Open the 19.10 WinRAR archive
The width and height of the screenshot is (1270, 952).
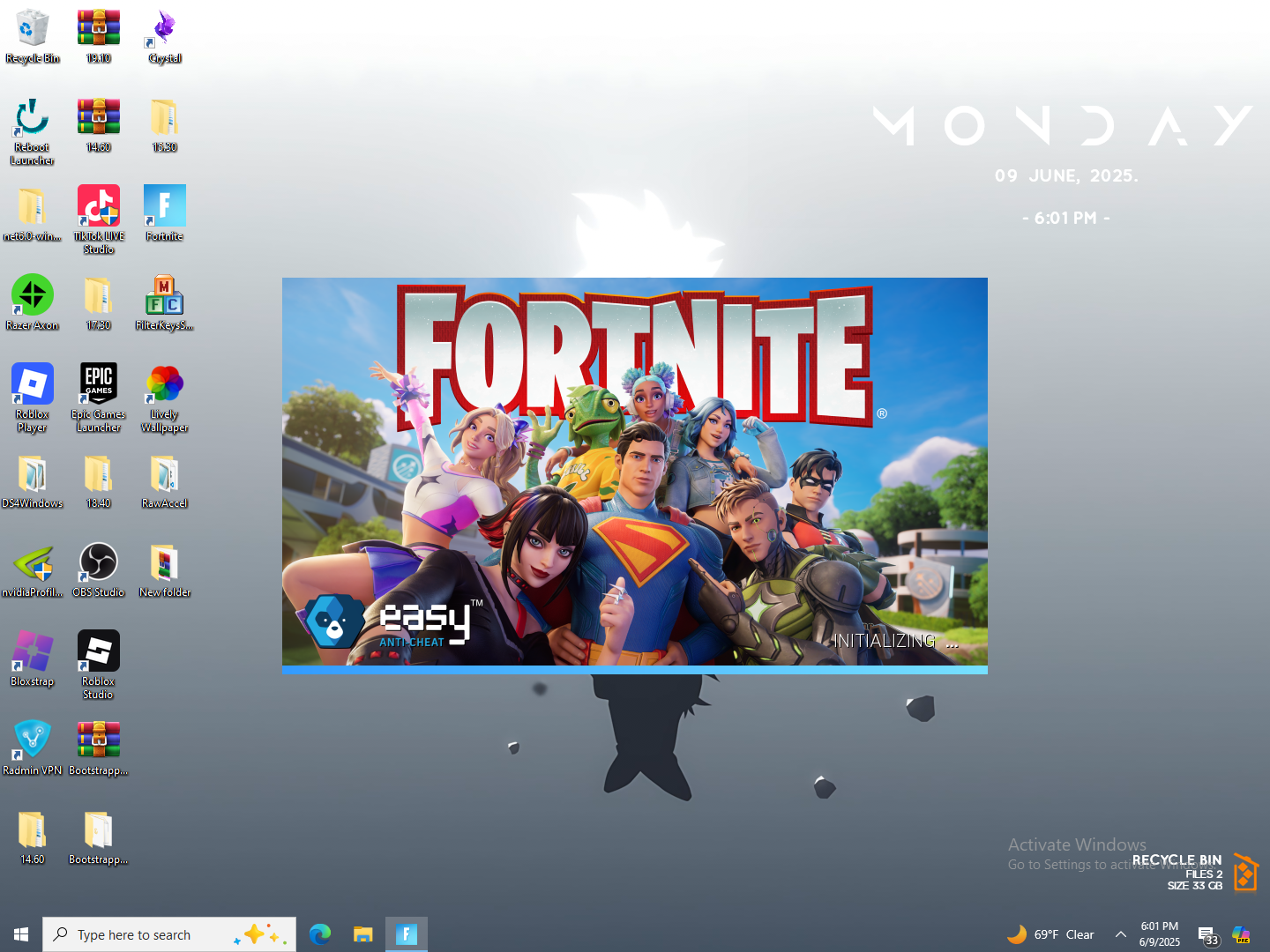(99, 36)
